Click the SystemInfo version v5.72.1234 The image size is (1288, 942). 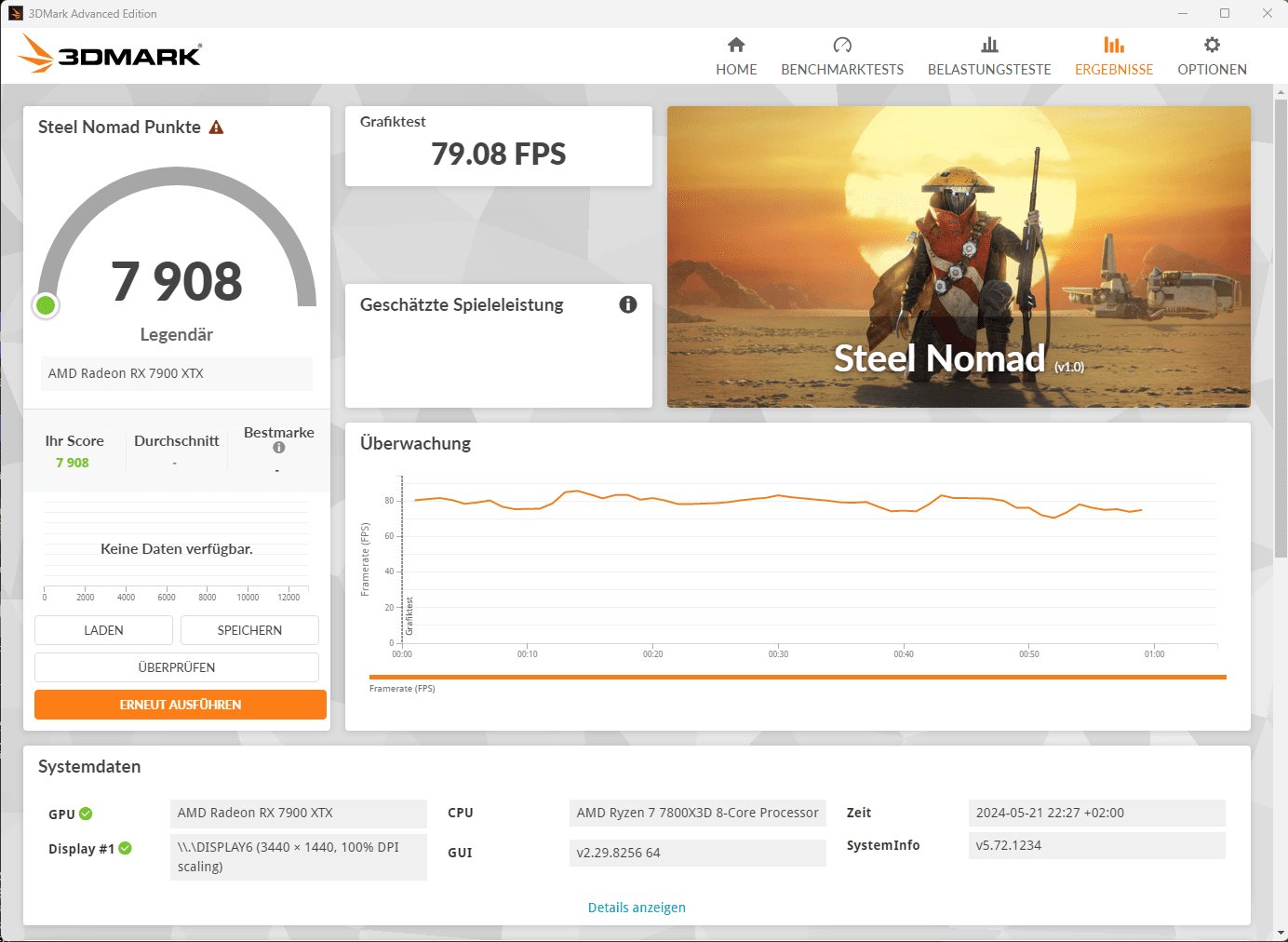click(x=1097, y=845)
